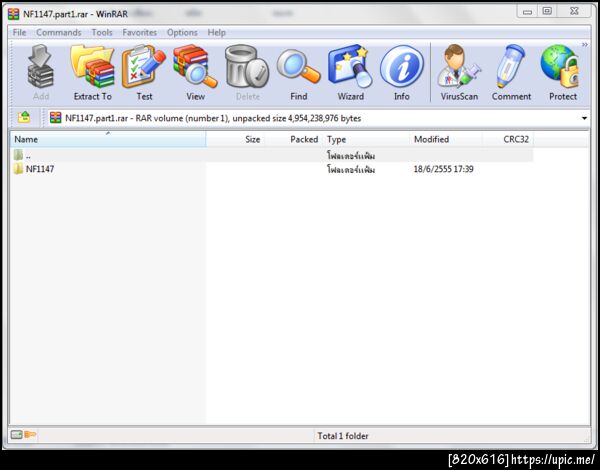Sort by the Modified column header
This screenshot has width=600, height=470.
(446, 139)
